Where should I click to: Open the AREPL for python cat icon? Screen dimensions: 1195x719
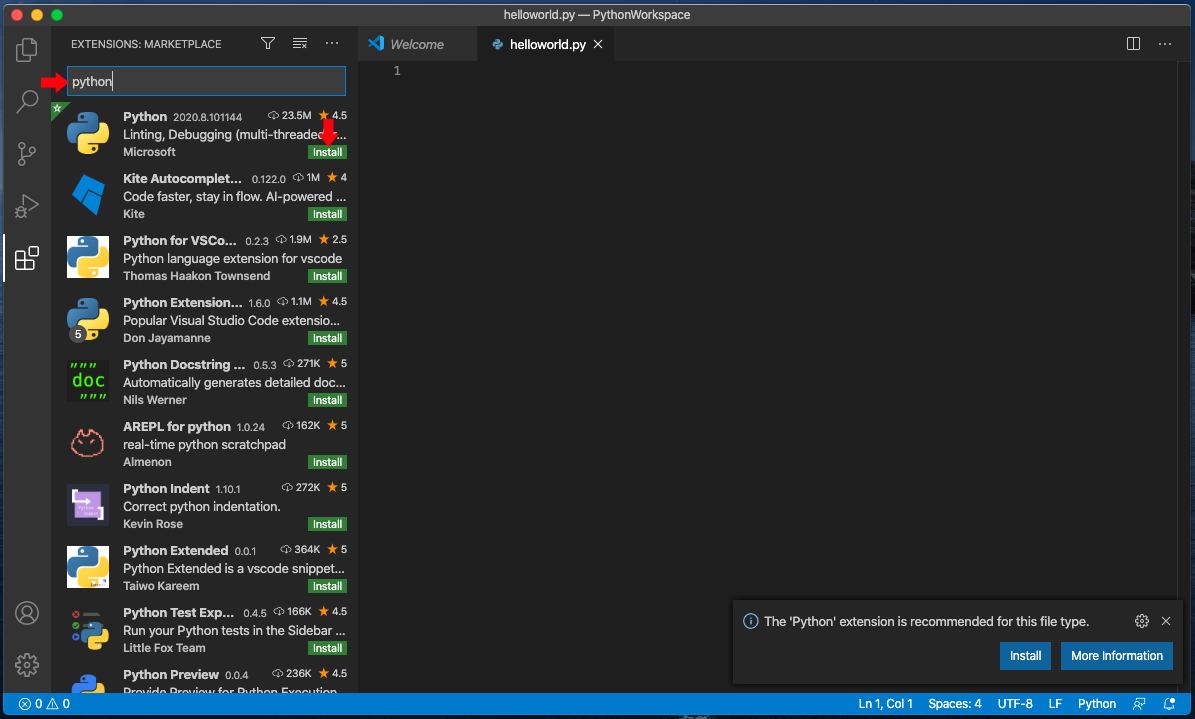(x=88, y=443)
